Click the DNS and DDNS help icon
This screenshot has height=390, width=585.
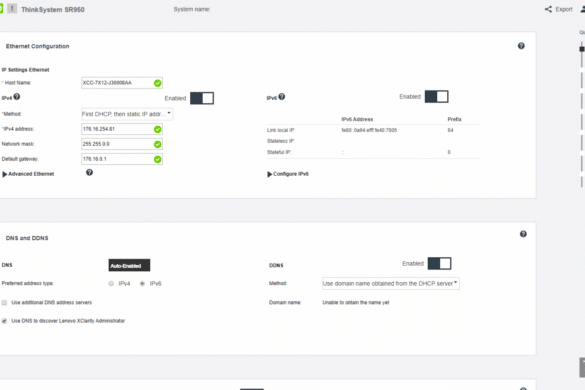(x=523, y=234)
